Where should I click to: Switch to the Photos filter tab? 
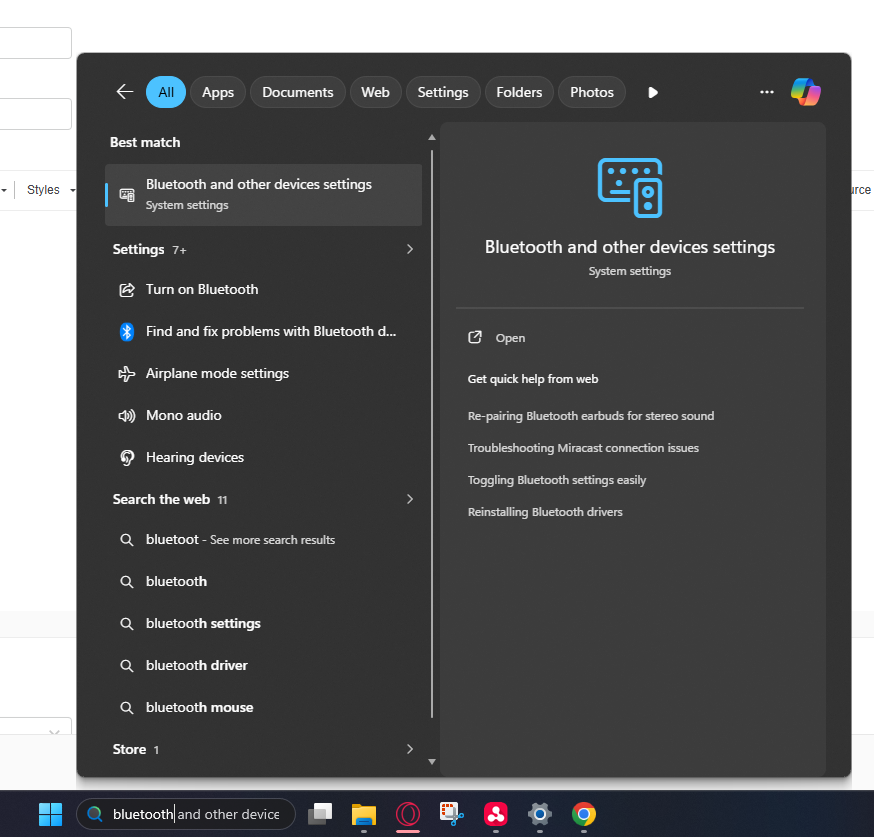[591, 92]
